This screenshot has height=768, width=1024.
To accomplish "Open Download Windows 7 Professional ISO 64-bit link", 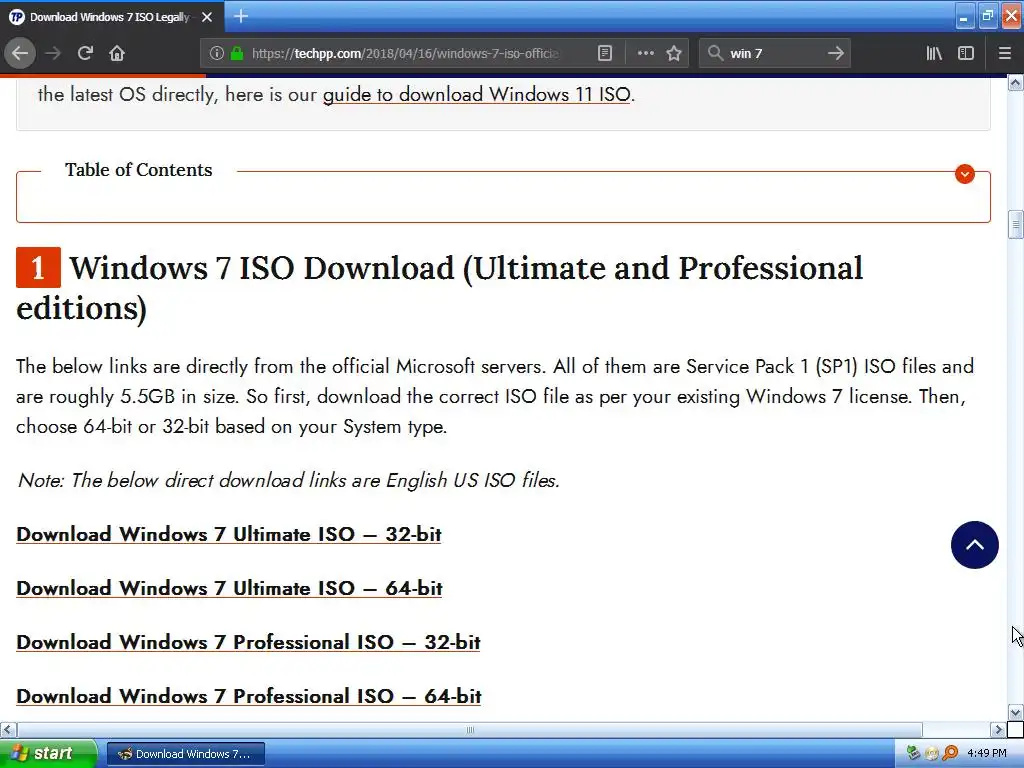I will [x=249, y=696].
